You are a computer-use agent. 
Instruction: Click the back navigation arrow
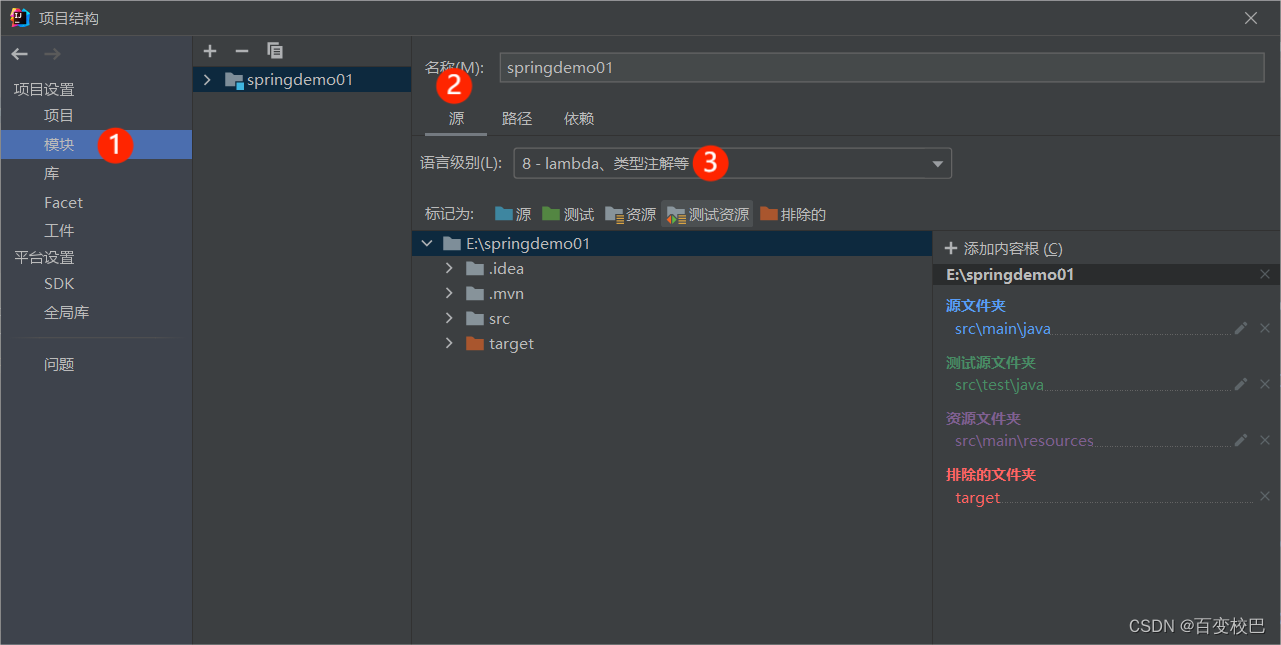[x=20, y=54]
